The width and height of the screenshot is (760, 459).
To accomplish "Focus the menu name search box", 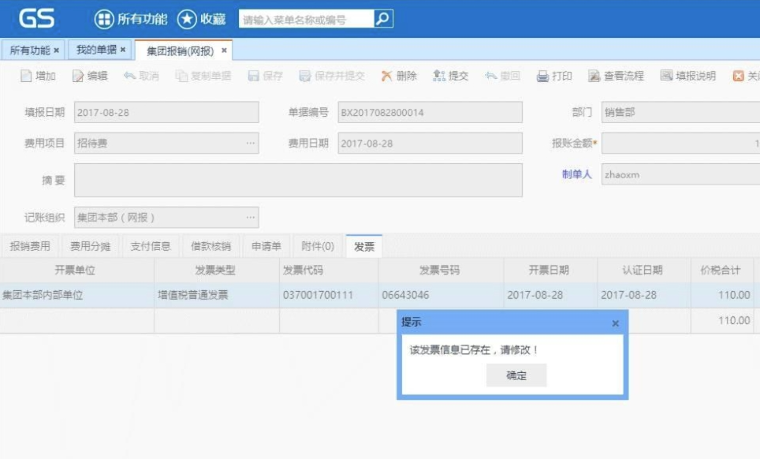I will pyautogui.click(x=306, y=19).
